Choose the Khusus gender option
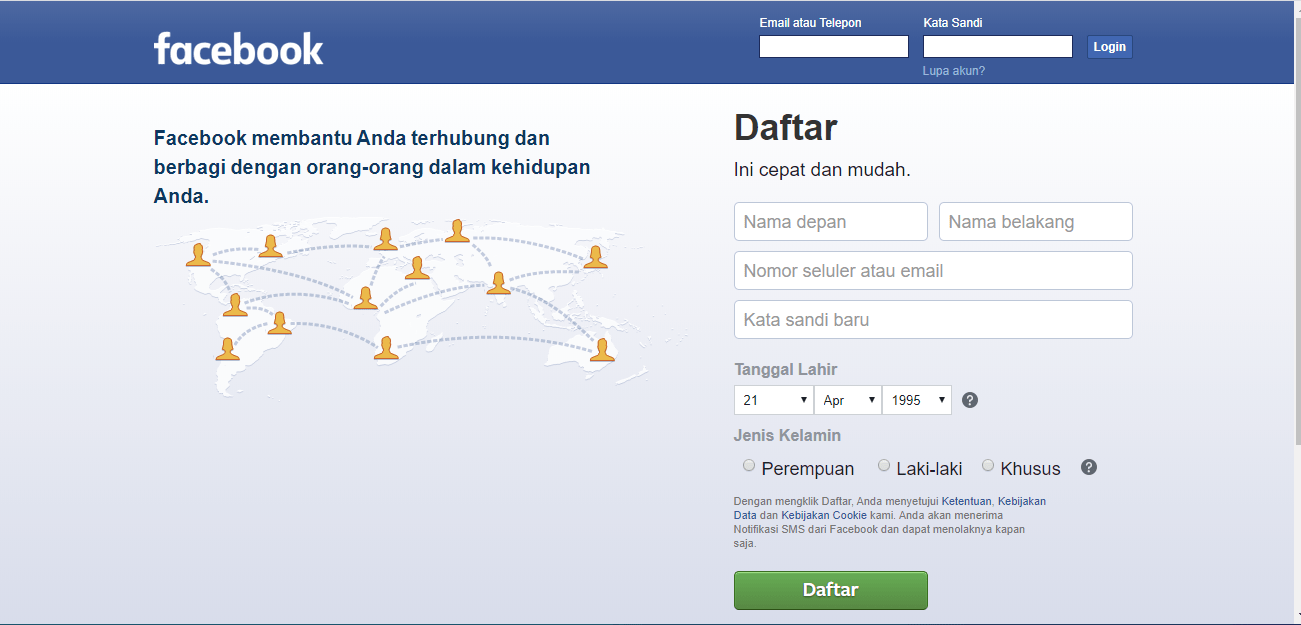The image size is (1301, 625). [x=988, y=466]
